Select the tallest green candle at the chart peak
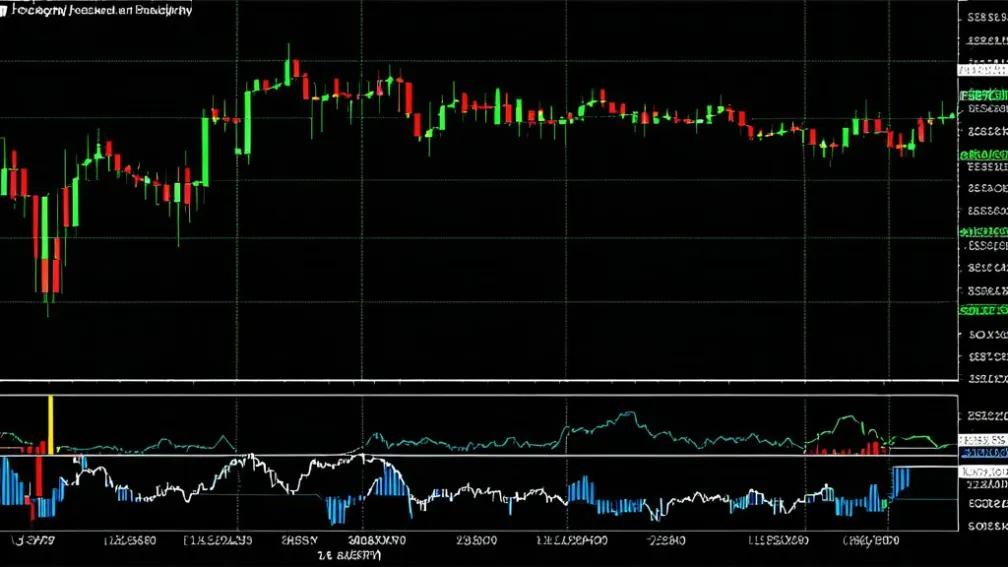This screenshot has width=1008, height=567. click(288, 71)
